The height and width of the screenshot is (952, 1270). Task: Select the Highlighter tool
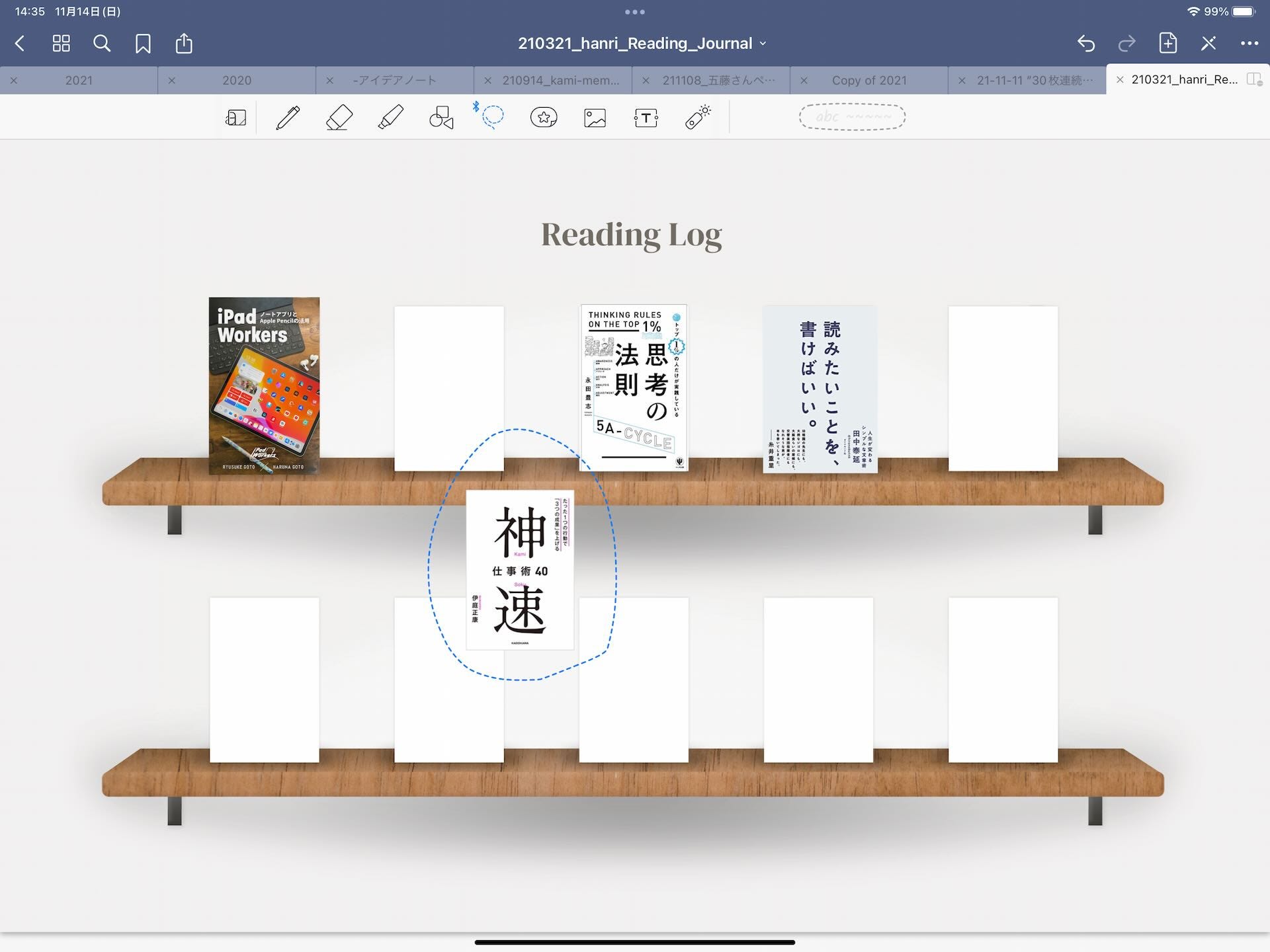390,118
